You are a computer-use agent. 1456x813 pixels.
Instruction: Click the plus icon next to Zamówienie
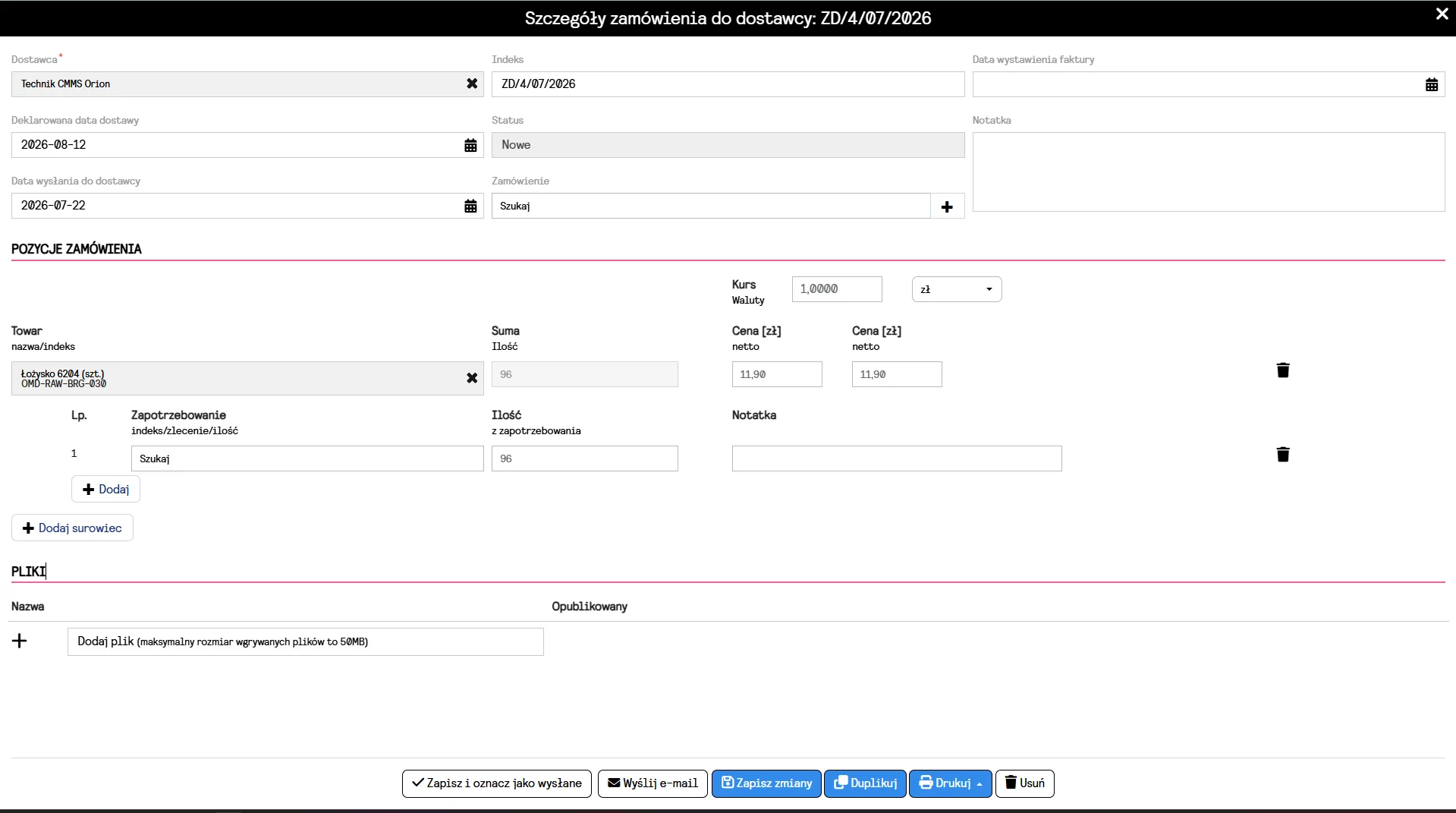pyautogui.click(x=947, y=206)
